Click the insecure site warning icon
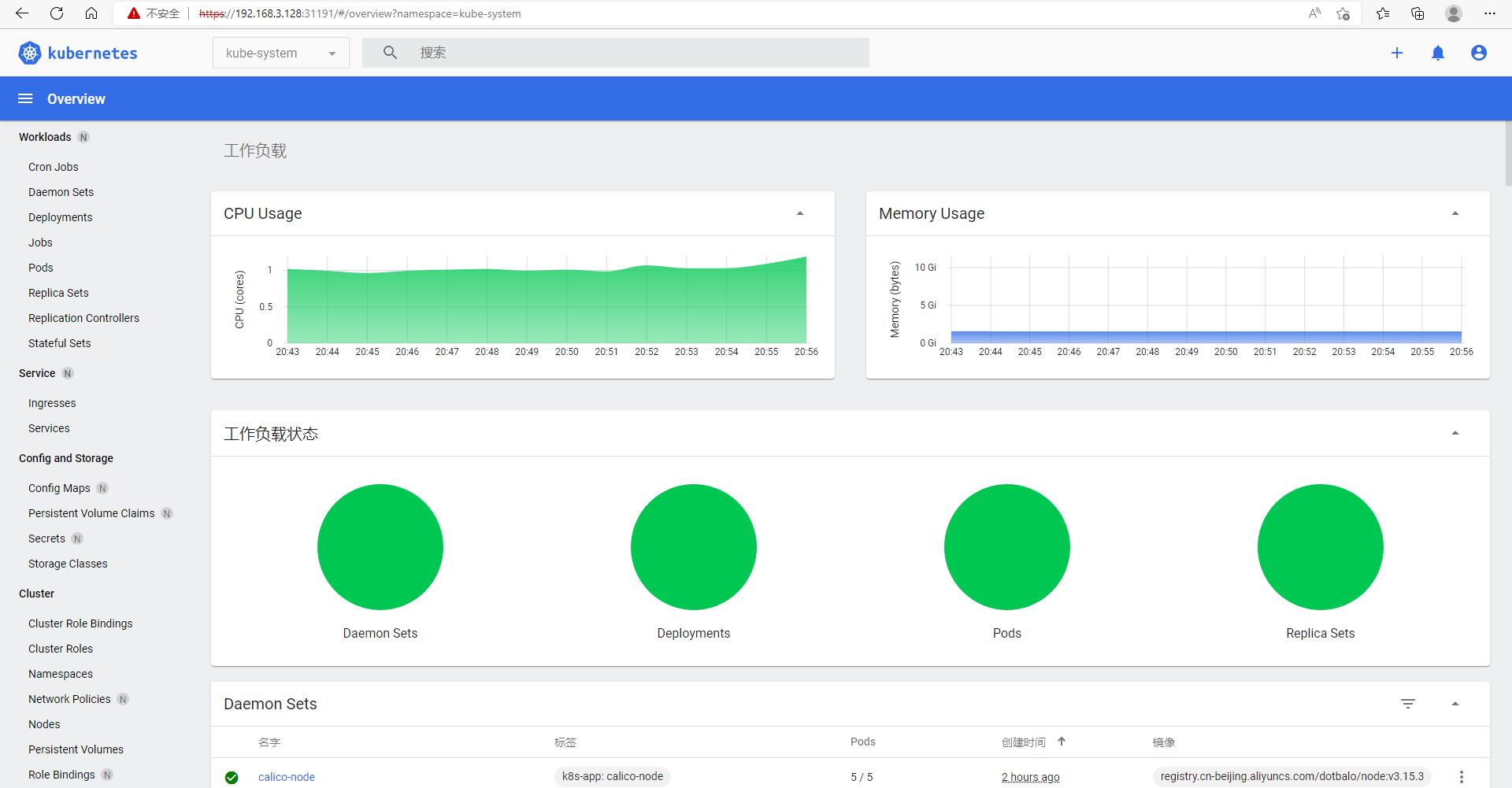This screenshot has width=1512, height=788. 134,13
